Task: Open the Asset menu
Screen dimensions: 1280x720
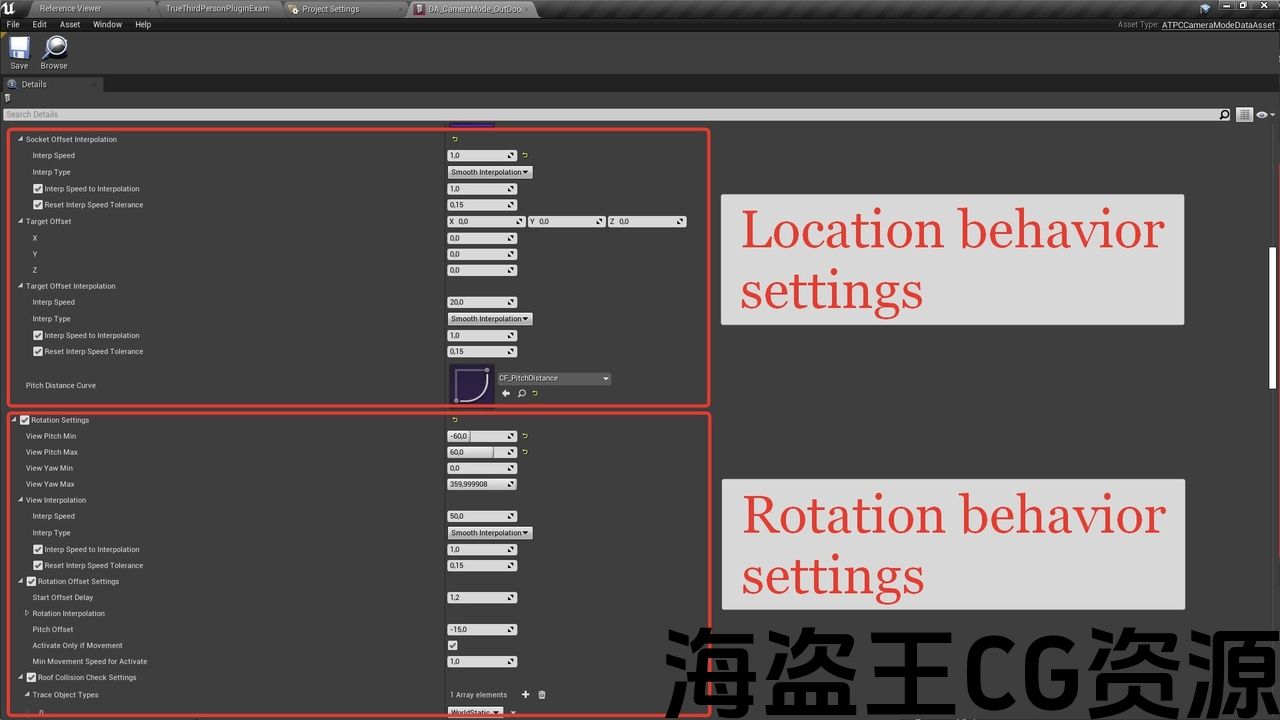Action: [70, 24]
